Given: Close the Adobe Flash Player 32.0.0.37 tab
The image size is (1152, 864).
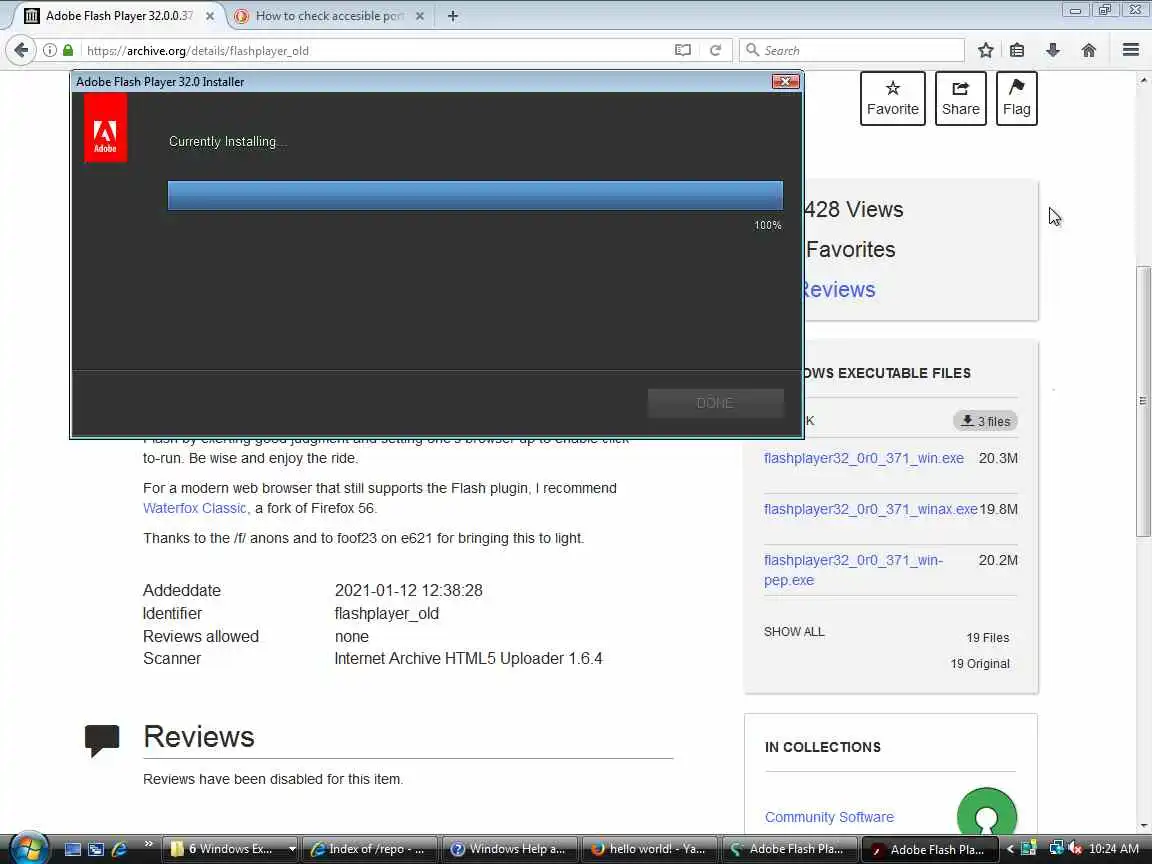Looking at the screenshot, I should coord(209,15).
